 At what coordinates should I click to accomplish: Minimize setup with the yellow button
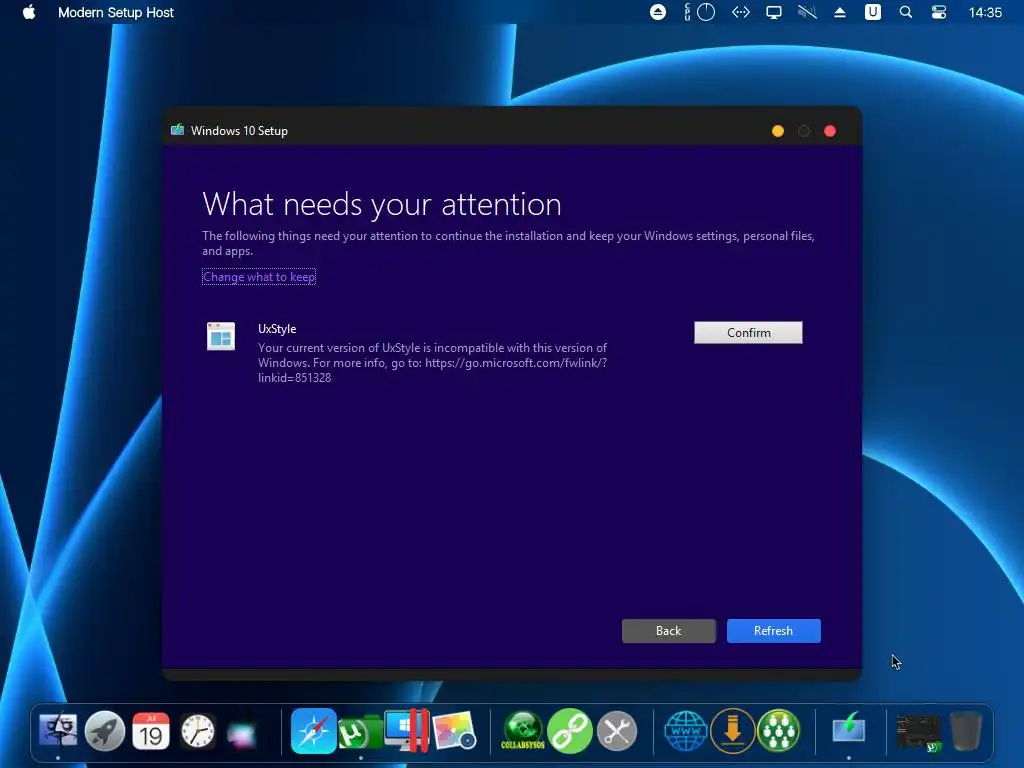point(777,131)
